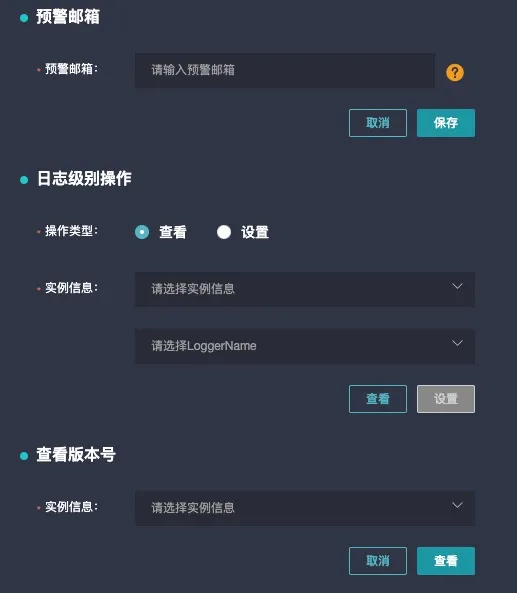
Task: Click the 日志级别操作 section heading
Action: 84,179
